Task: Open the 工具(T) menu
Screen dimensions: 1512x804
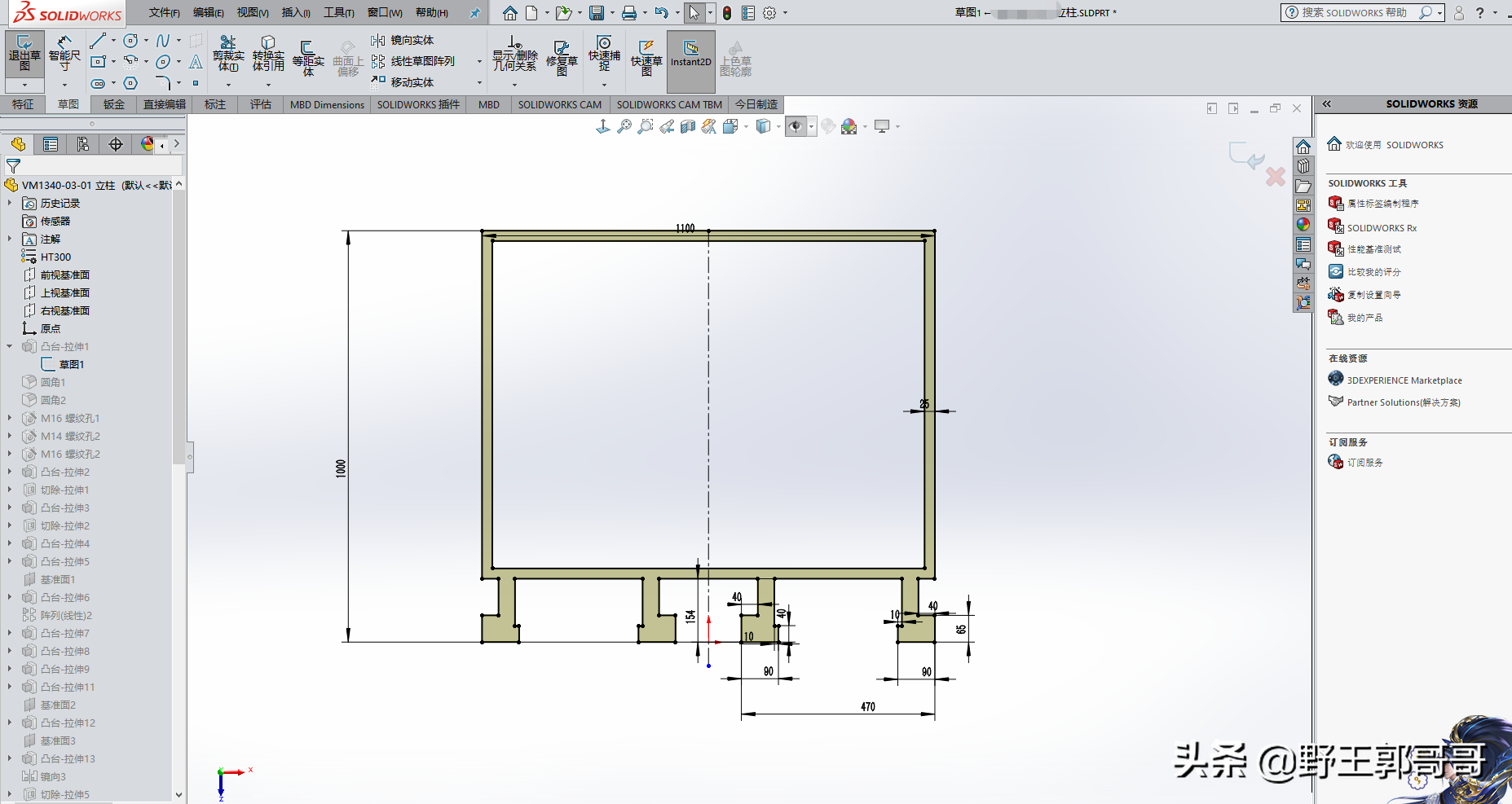Action: click(x=339, y=13)
